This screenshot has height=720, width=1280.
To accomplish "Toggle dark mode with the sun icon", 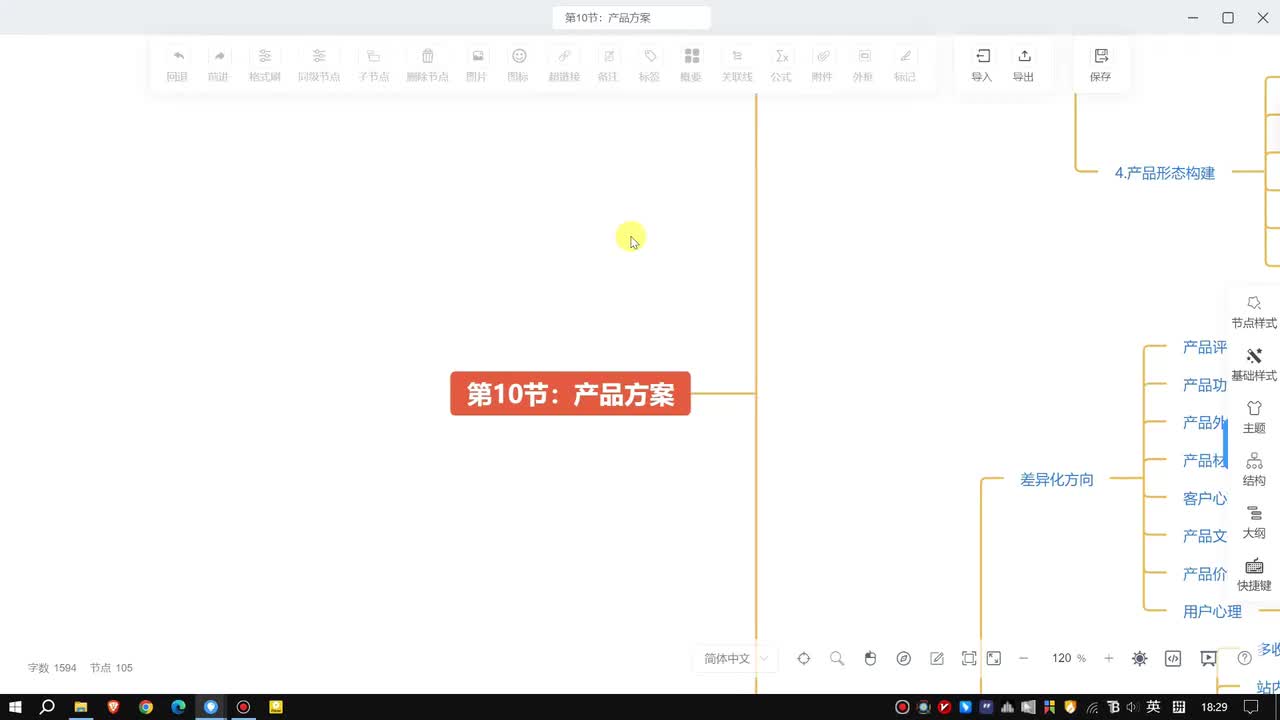I will tap(1140, 658).
